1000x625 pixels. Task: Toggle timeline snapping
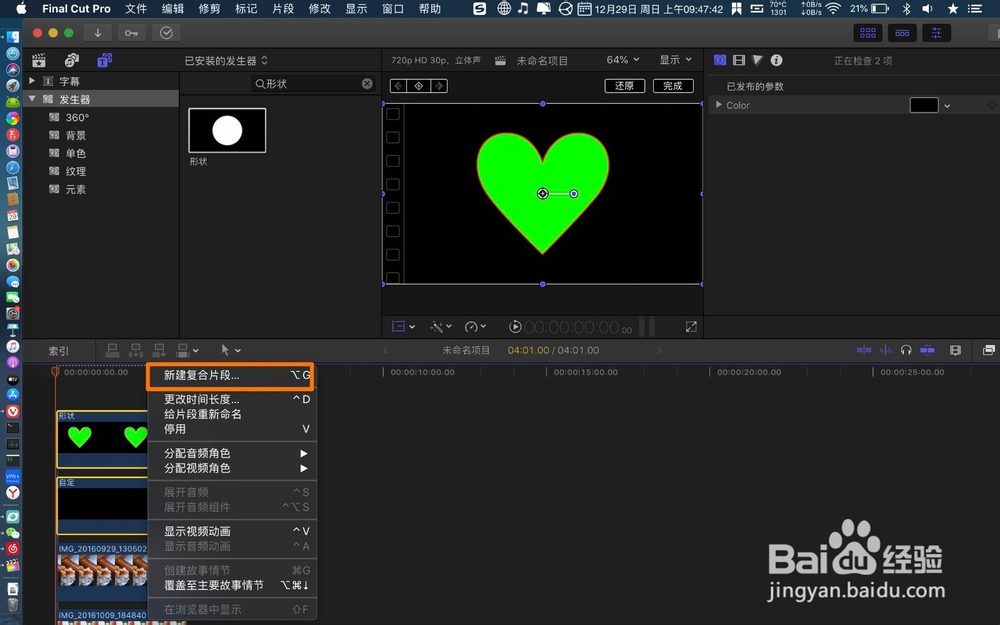coord(927,349)
